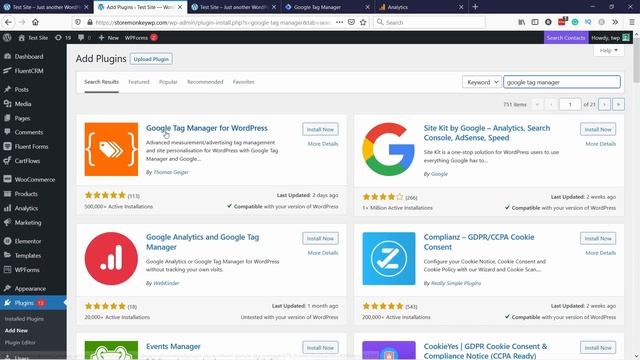This screenshot has height=360, width=640.
Task: Click Search Contacts in admin bar
Action: coord(566,38)
